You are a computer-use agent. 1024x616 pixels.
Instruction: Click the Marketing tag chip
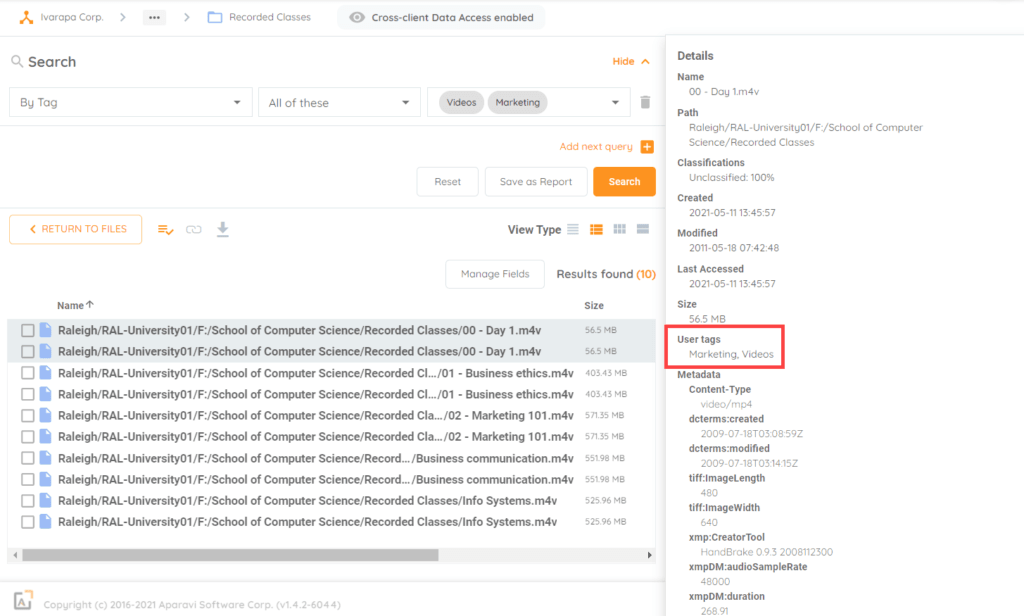[517, 103]
